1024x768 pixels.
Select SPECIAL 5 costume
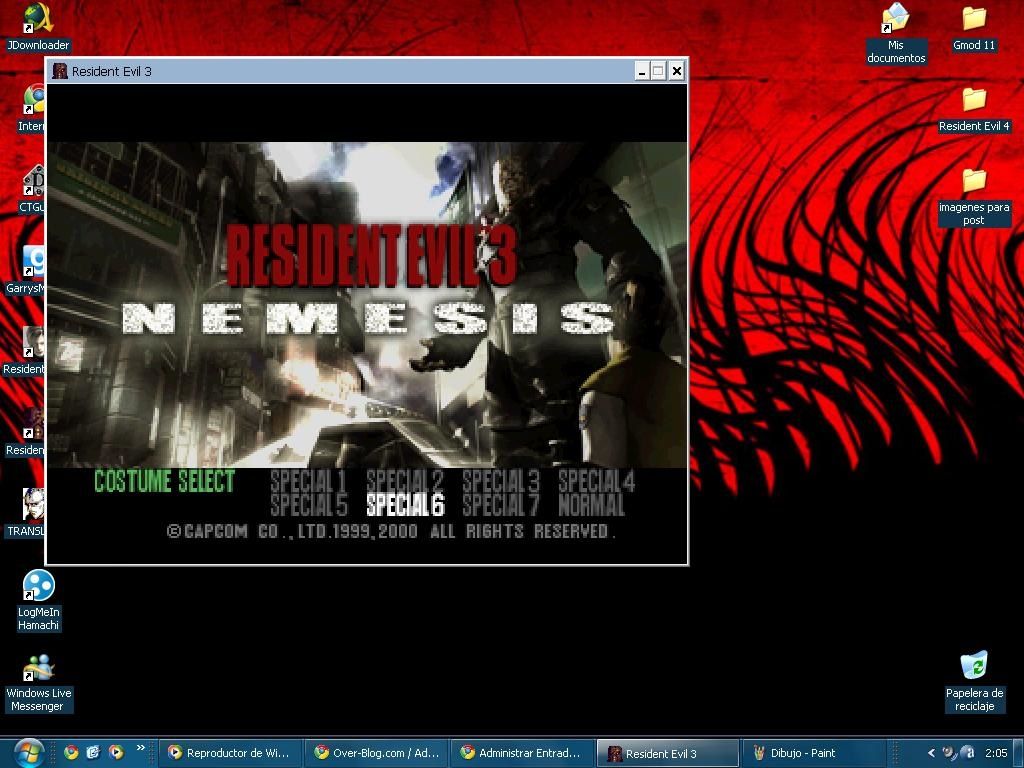coord(308,505)
